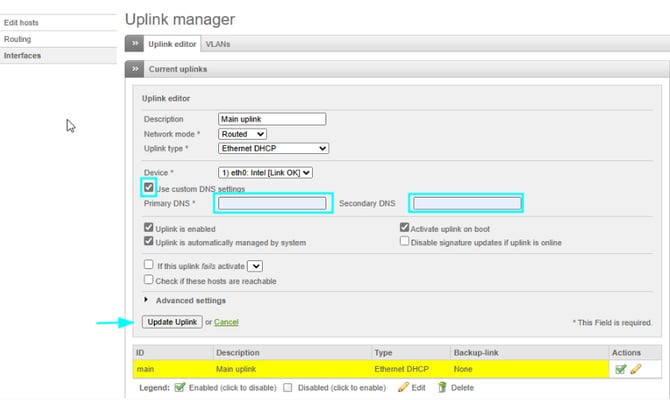The height and width of the screenshot is (400, 670).
Task: Open the Uplink type dropdown
Action: point(273,148)
